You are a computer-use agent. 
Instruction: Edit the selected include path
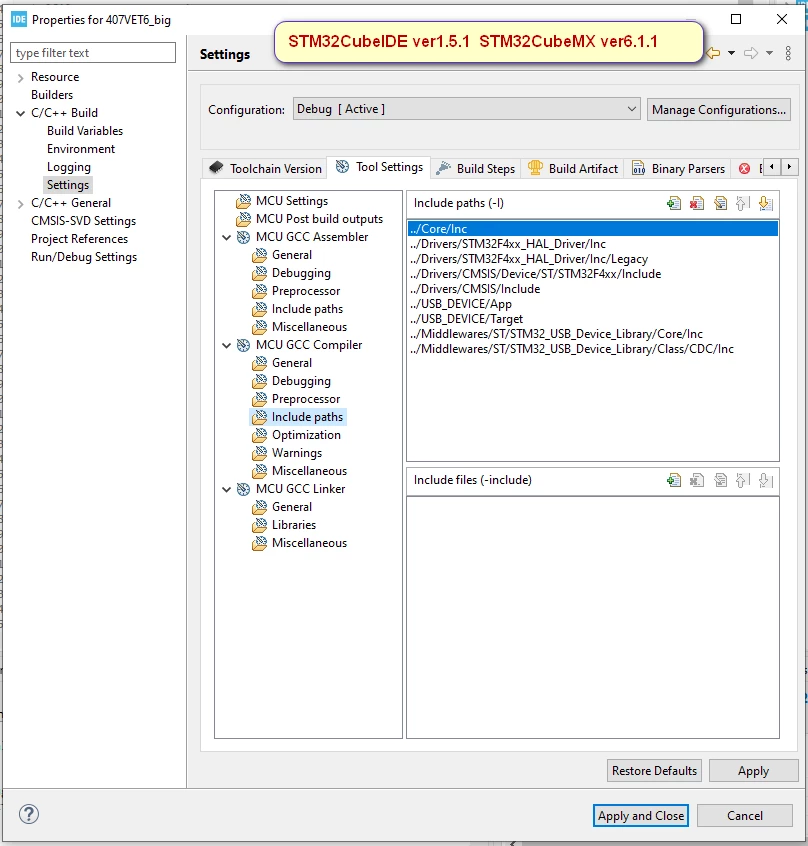tap(720, 203)
